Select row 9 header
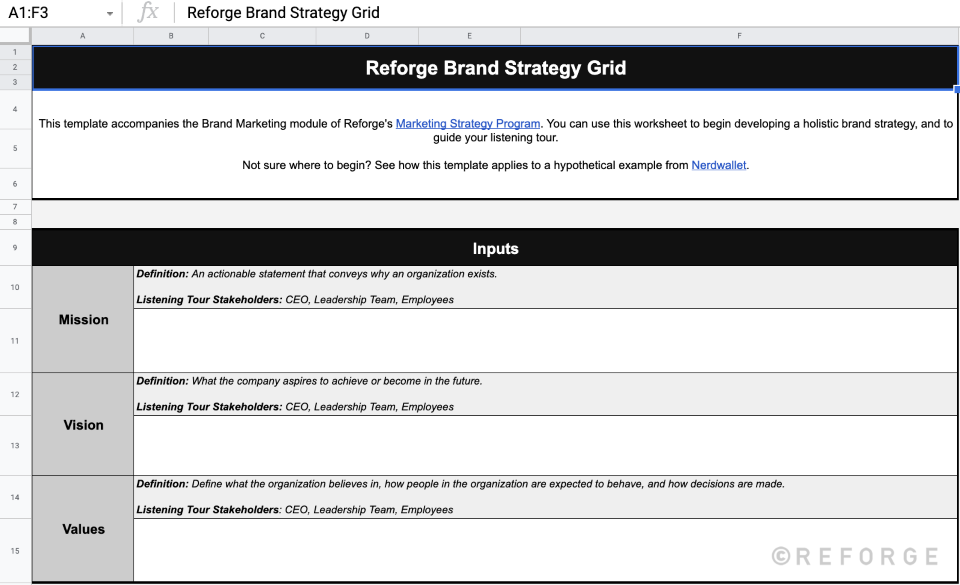 pyautogui.click(x=14, y=248)
